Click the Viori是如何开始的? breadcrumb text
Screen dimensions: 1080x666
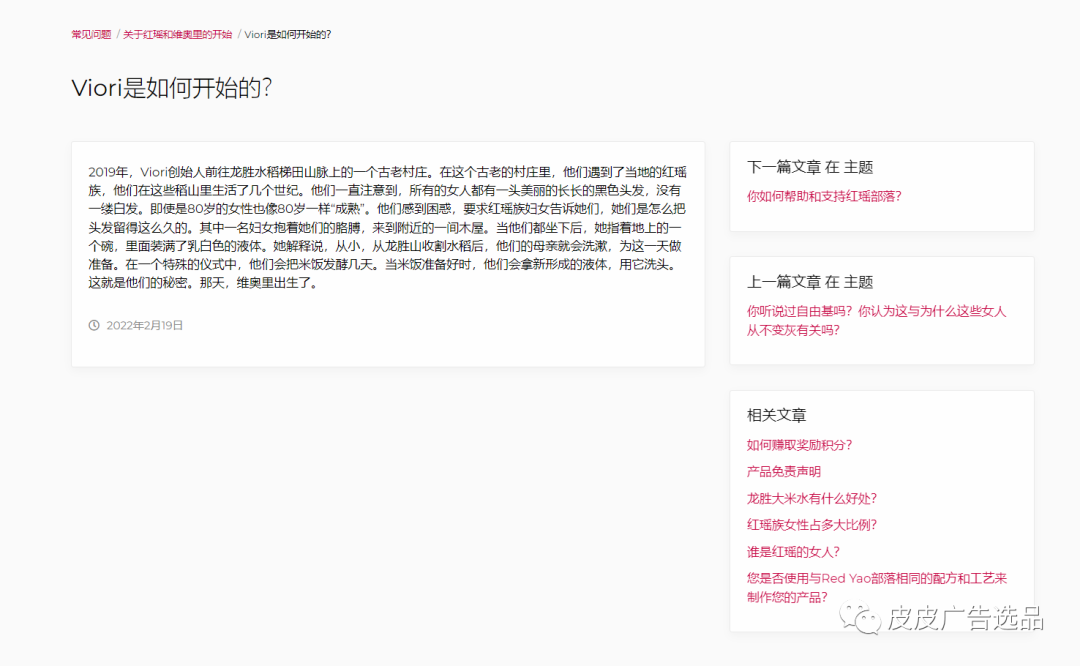tap(287, 34)
